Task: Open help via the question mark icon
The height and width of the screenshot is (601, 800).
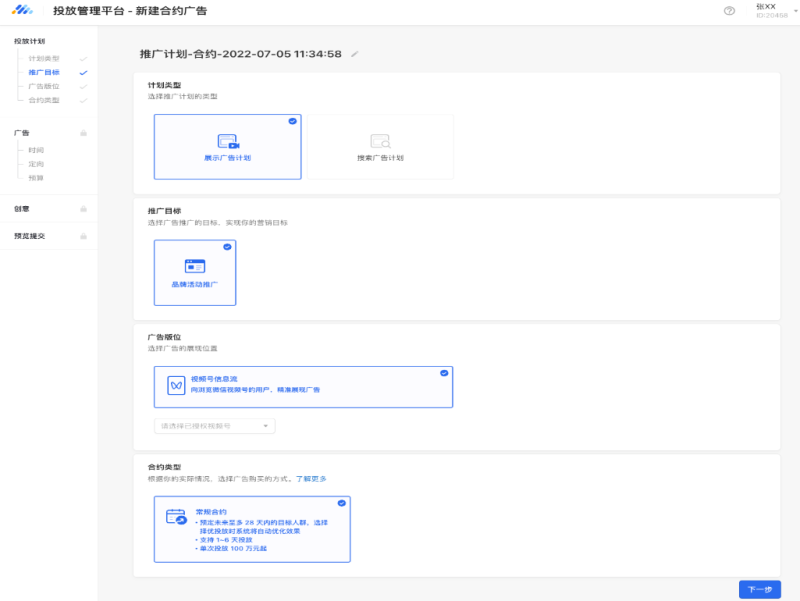Action: [729, 11]
